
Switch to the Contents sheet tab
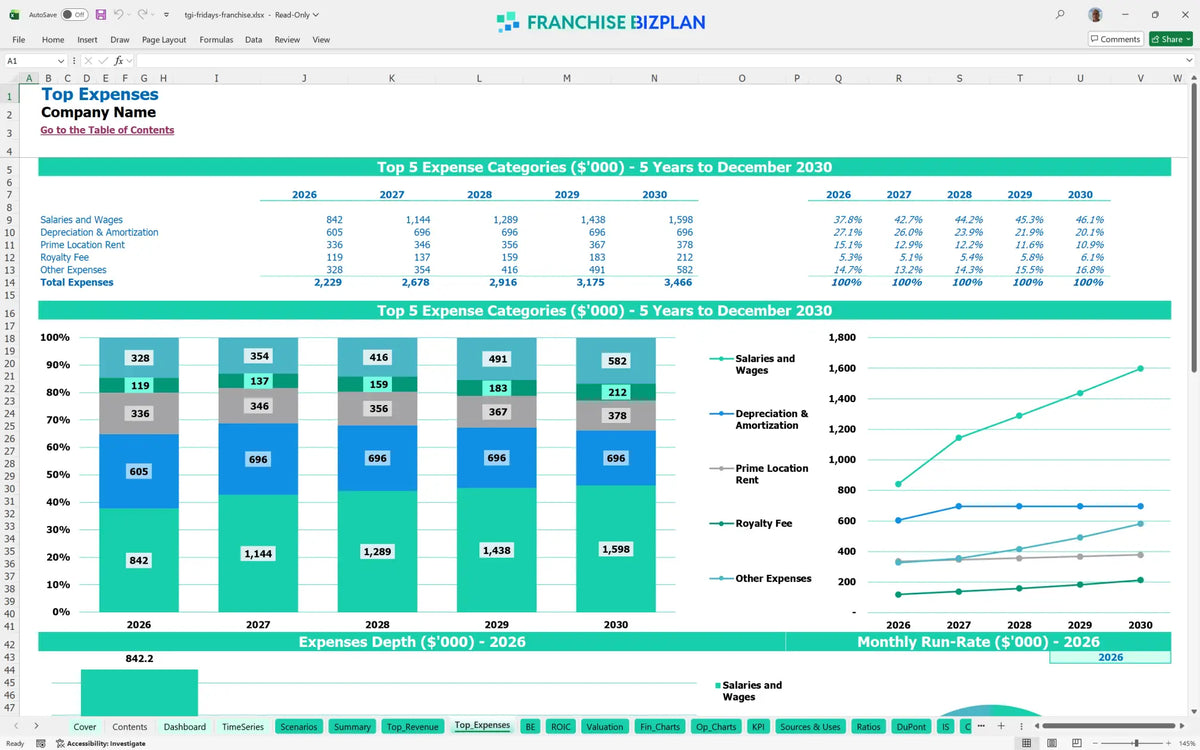click(130, 727)
